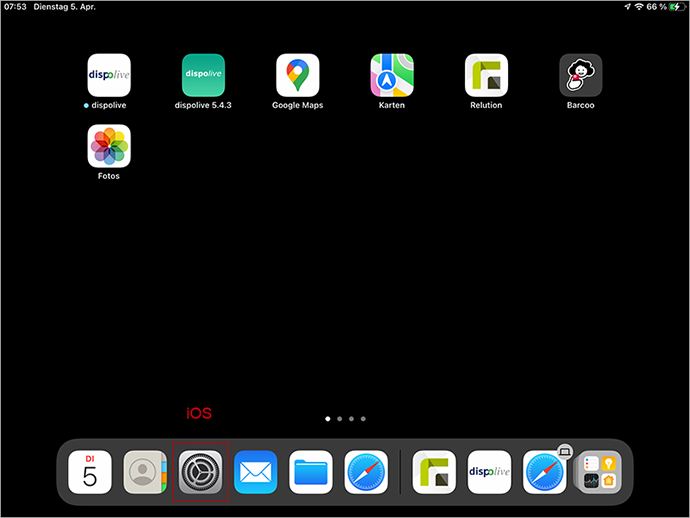Open Google Maps app
Viewport: 690px width, 518px height.
click(x=297, y=75)
